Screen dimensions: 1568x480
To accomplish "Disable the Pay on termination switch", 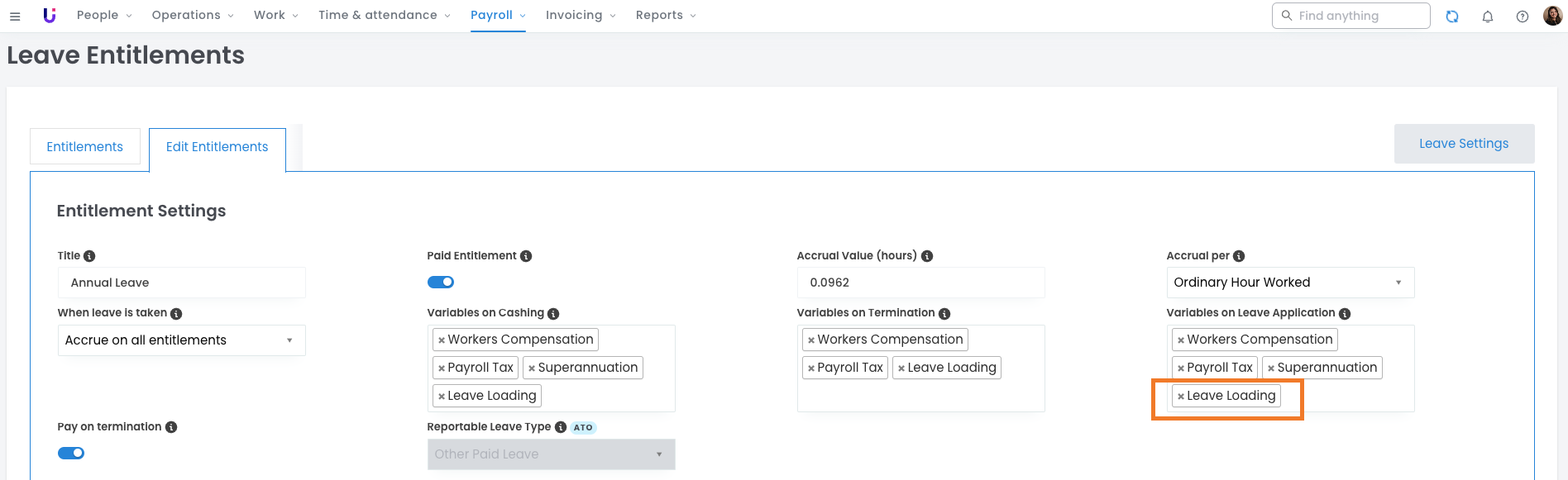I will point(71,453).
